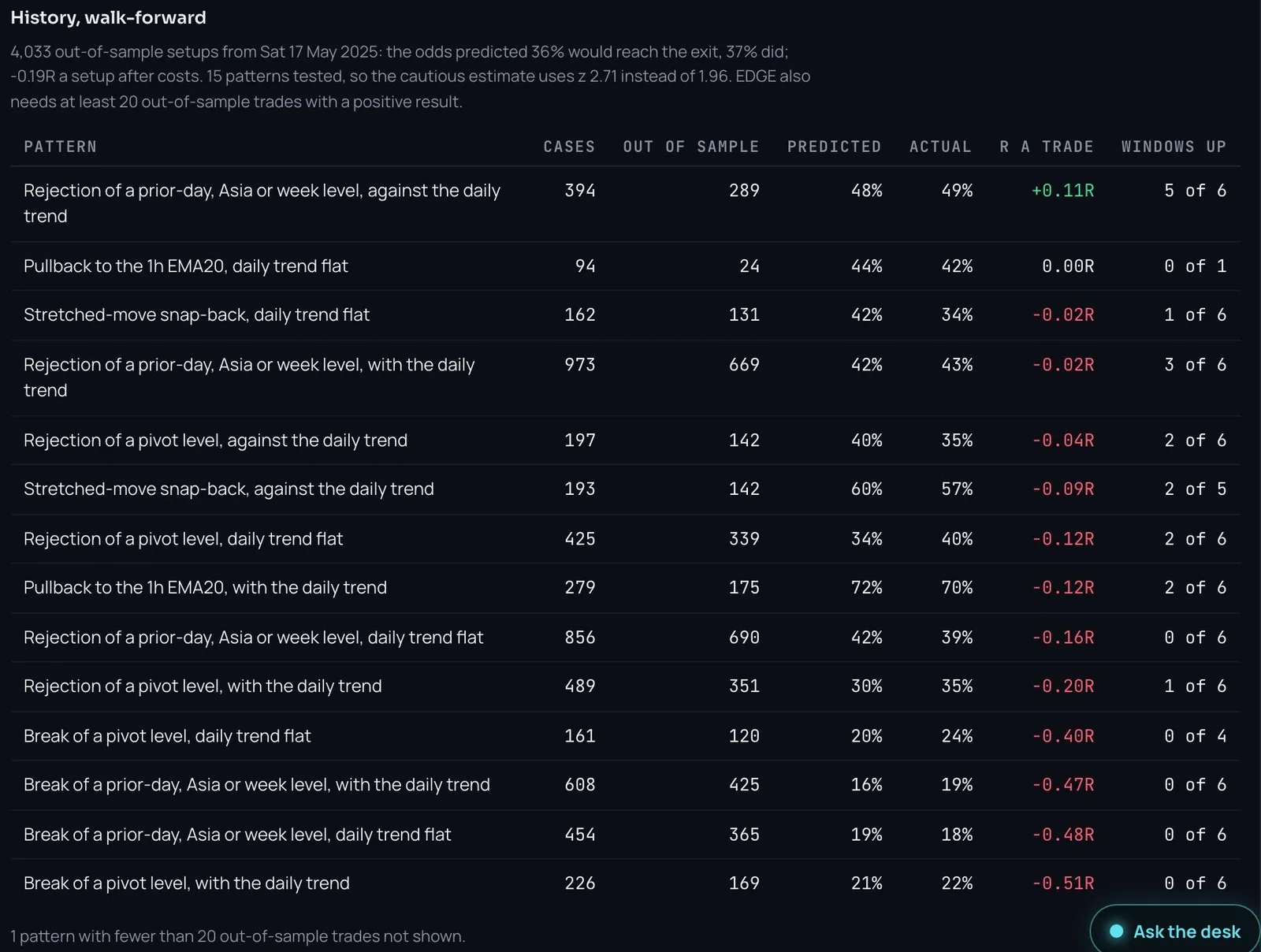The width and height of the screenshot is (1261, 952).
Task: Open the Ask the desk chat button
Action: click(x=1175, y=931)
